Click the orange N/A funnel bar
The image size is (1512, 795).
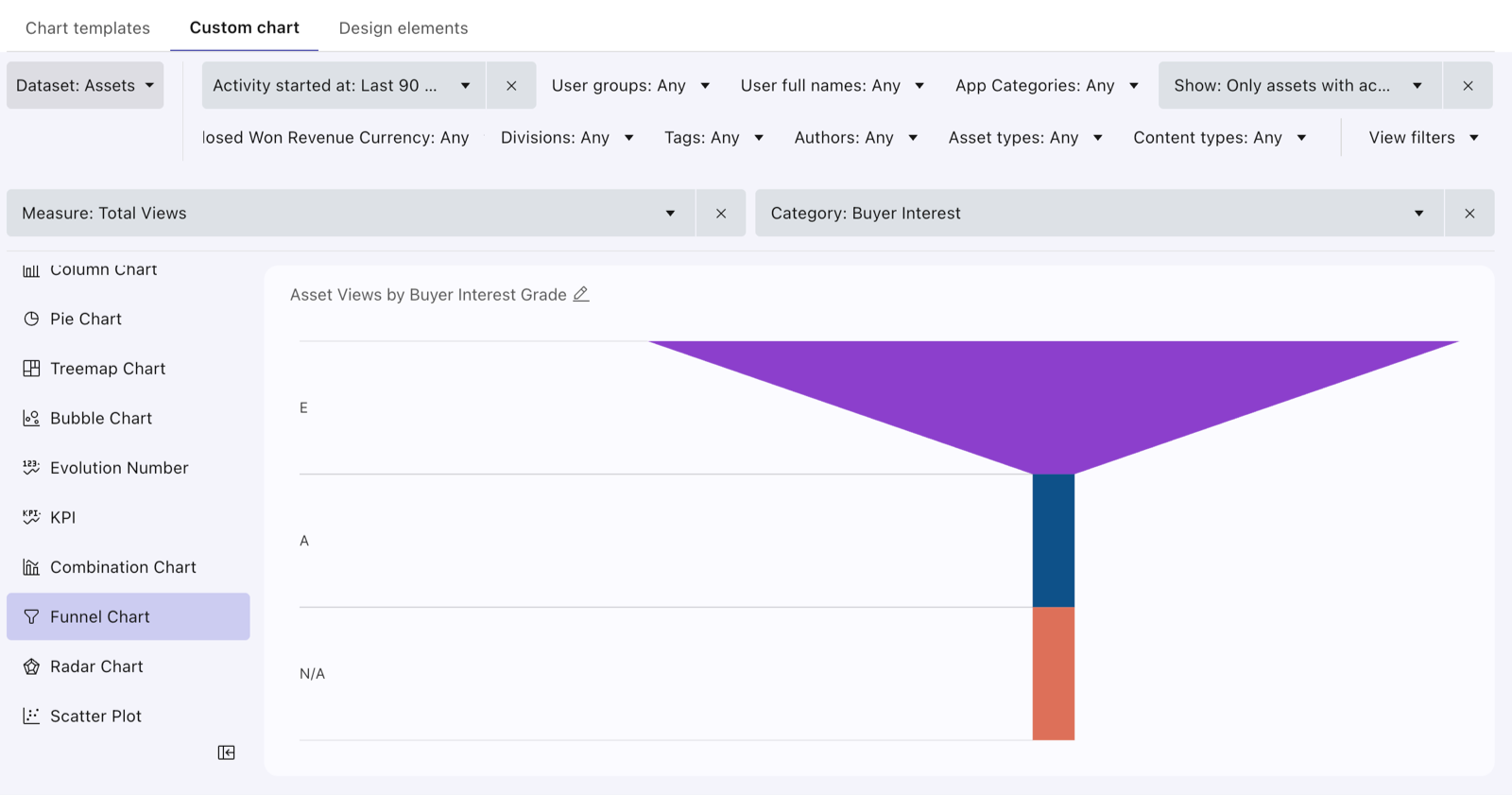(x=1054, y=673)
